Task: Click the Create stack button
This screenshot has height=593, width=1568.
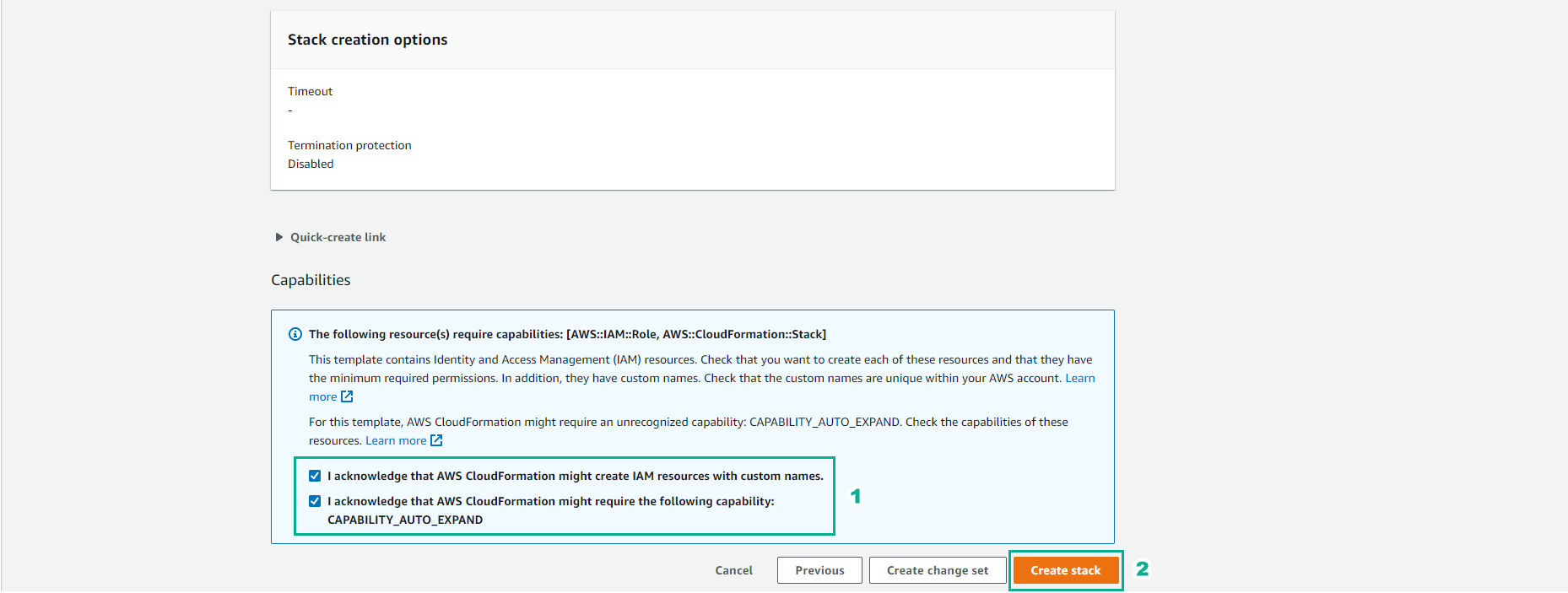Action: [x=1066, y=570]
